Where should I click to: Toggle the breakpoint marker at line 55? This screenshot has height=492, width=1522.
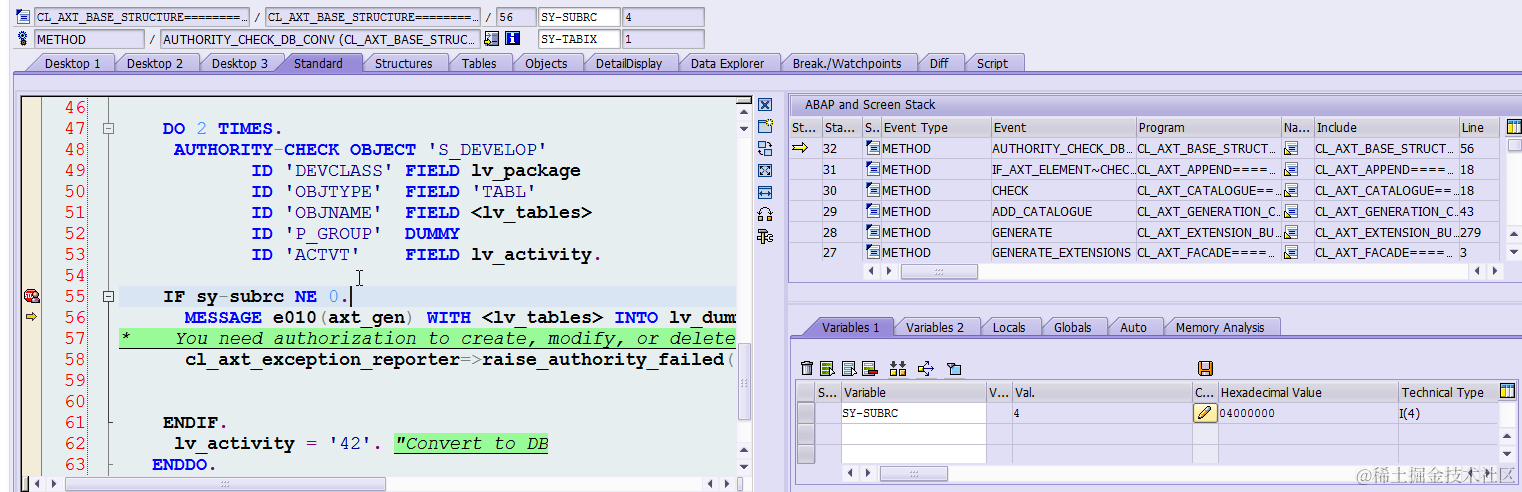pyautogui.click(x=31, y=296)
